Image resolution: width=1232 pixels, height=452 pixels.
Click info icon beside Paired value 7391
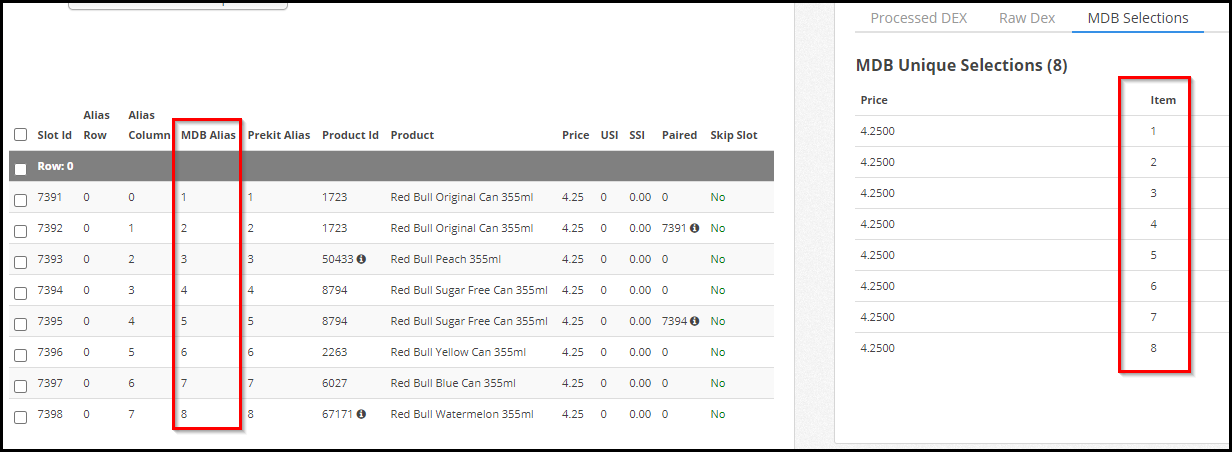(x=694, y=228)
